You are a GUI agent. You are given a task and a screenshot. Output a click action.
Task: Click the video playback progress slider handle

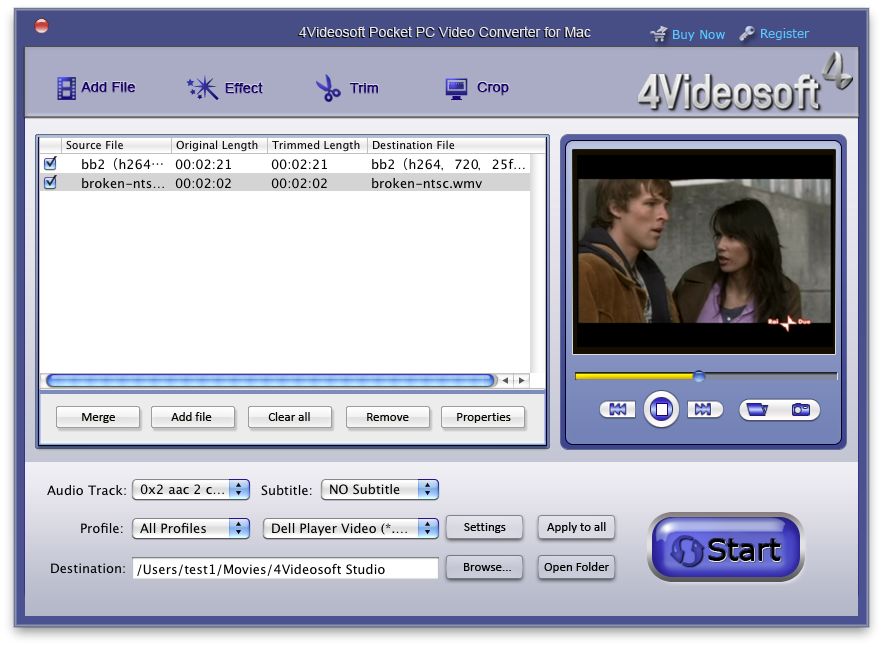pyautogui.click(x=698, y=376)
